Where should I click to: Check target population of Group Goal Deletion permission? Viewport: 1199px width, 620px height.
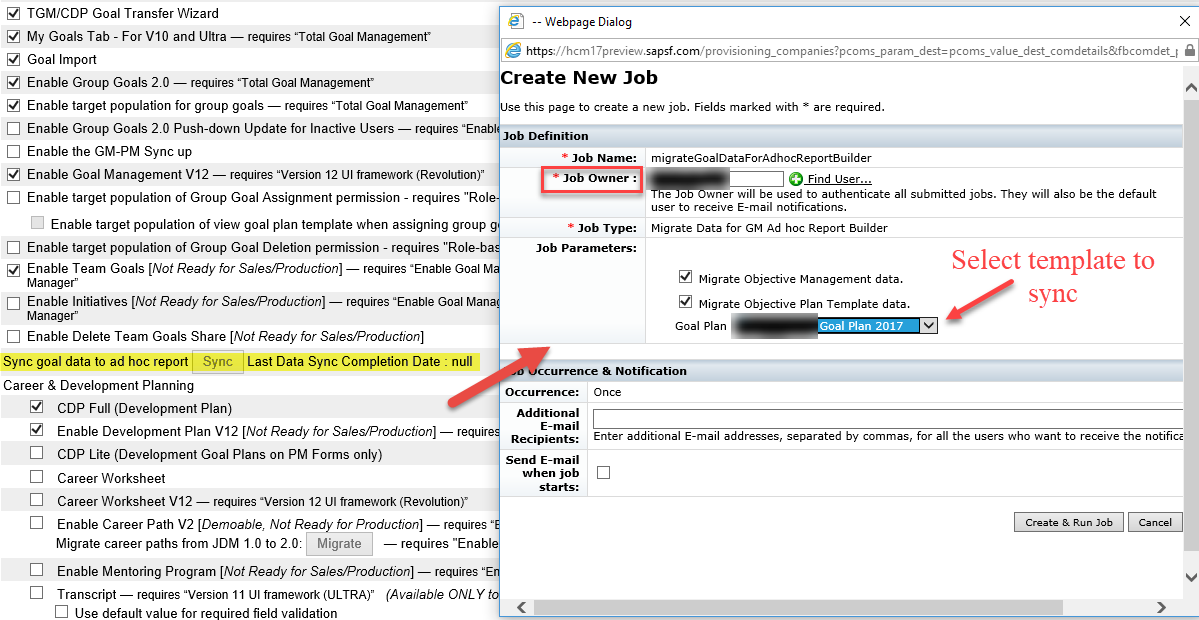(x=13, y=247)
